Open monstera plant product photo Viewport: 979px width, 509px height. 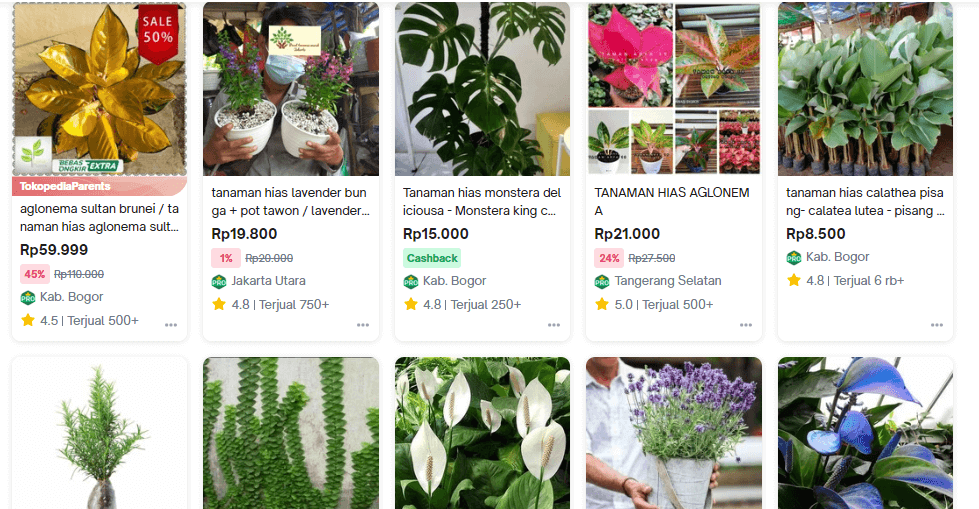pos(482,89)
